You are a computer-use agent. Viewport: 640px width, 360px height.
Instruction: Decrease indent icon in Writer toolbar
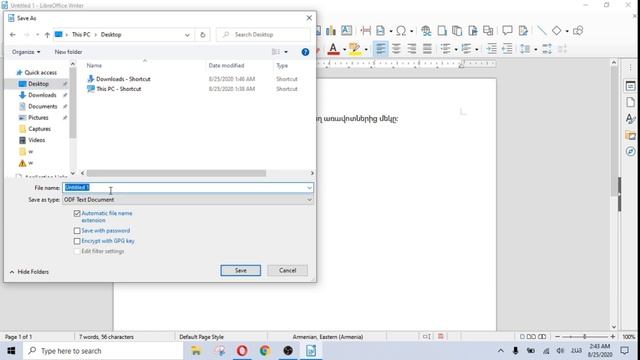[x=507, y=49]
